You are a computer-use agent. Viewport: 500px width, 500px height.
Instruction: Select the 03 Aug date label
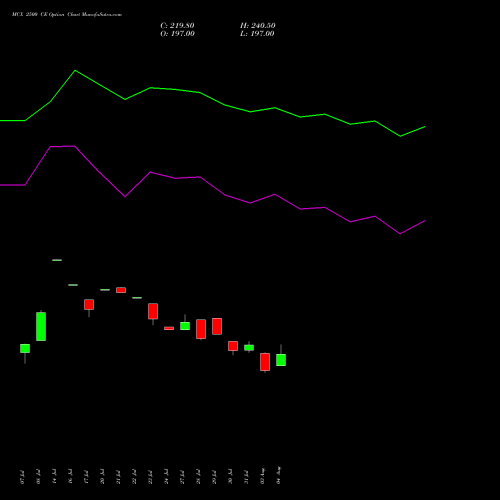pos(263,476)
